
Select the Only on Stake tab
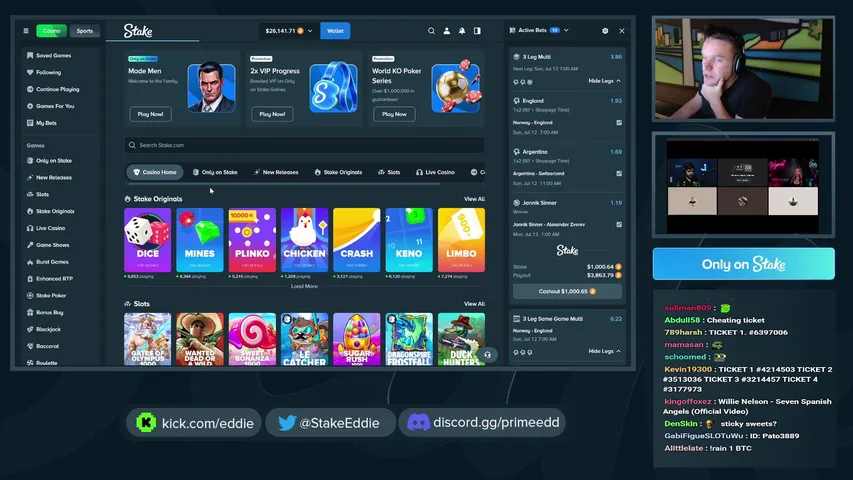point(215,172)
